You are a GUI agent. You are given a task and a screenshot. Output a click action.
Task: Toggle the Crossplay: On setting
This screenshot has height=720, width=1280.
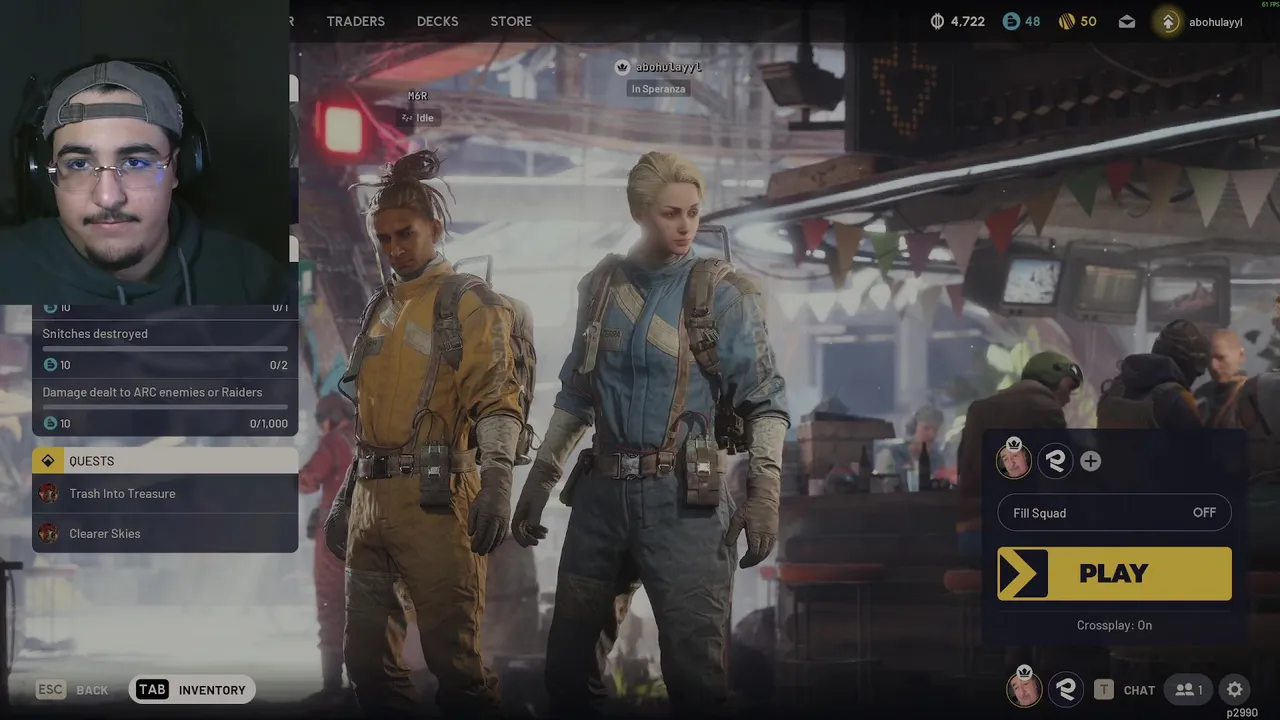[1114, 625]
